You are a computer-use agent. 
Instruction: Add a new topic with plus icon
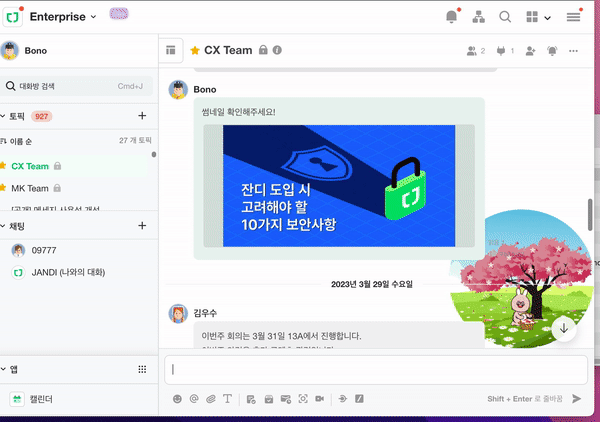point(142,116)
